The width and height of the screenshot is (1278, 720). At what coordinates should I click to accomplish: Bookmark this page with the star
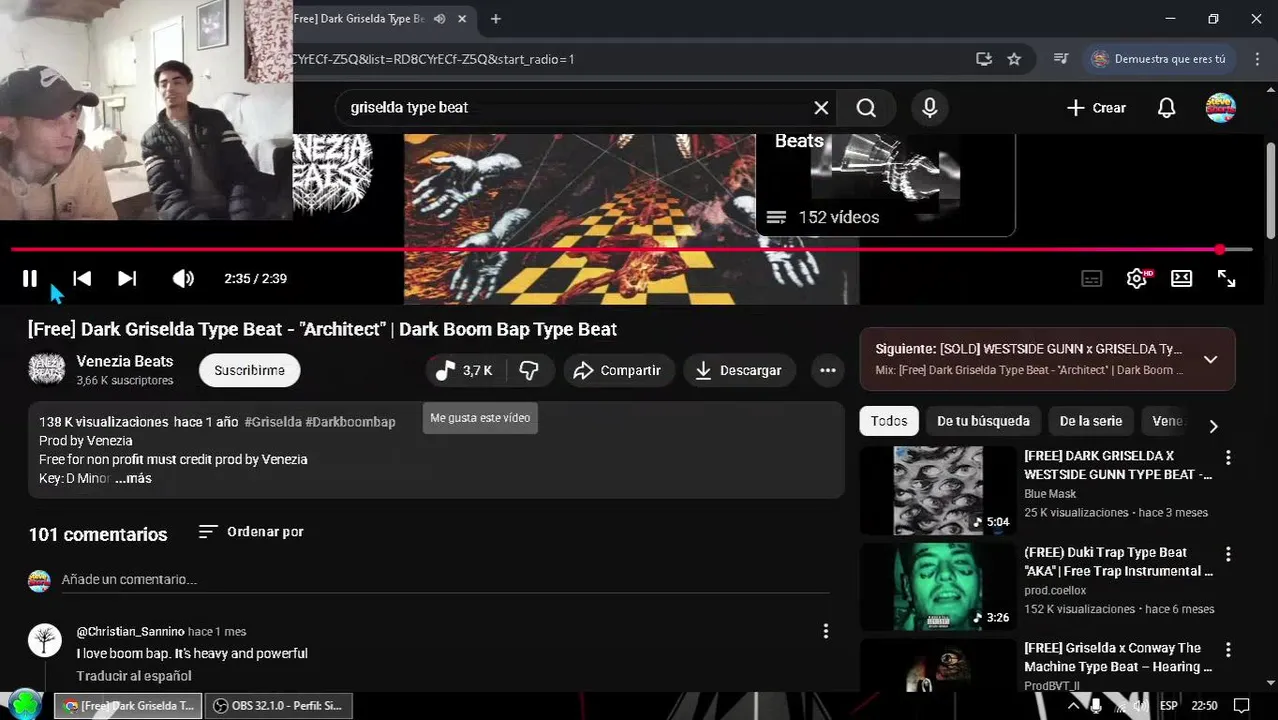(1014, 59)
